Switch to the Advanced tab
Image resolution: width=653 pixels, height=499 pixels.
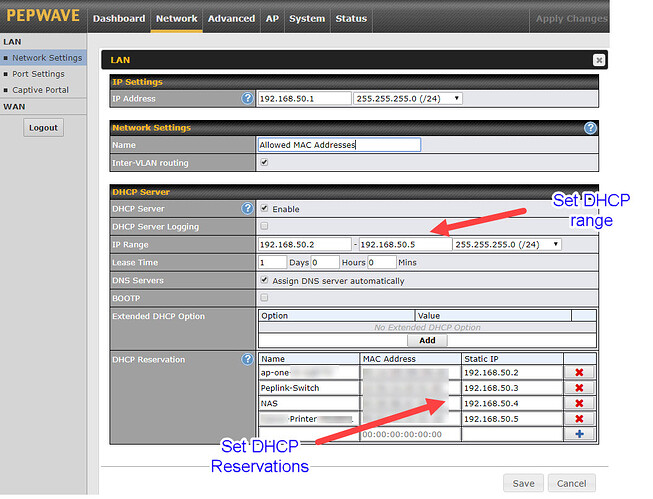coord(231,18)
